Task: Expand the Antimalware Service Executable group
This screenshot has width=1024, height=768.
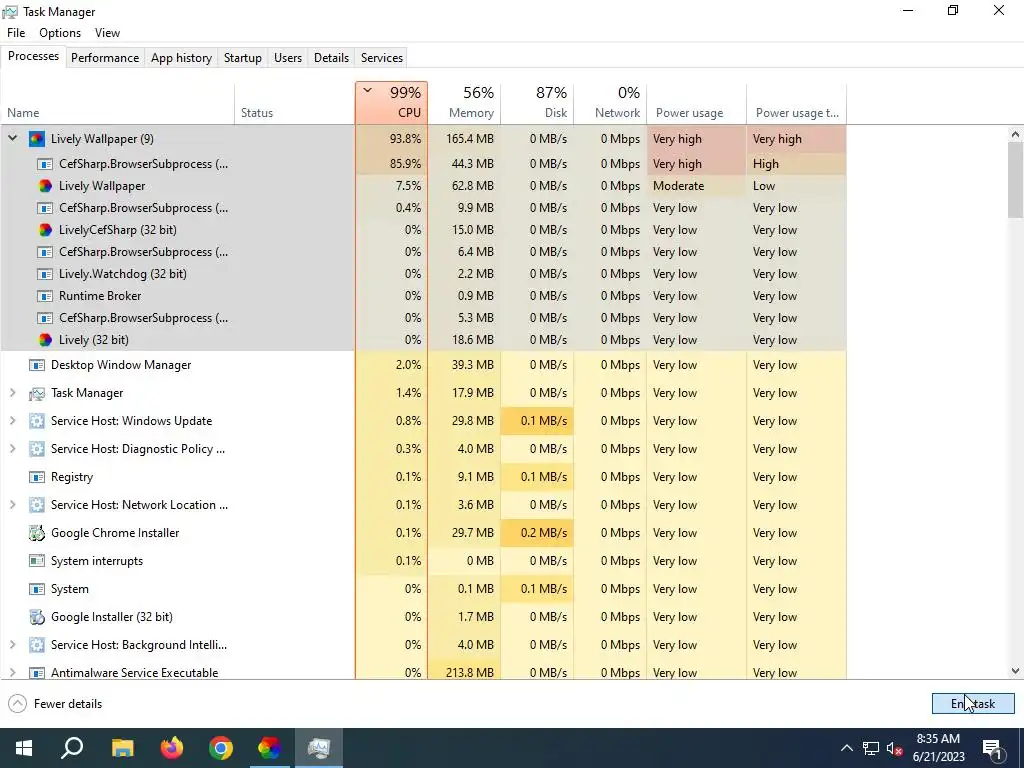Action: (12, 673)
